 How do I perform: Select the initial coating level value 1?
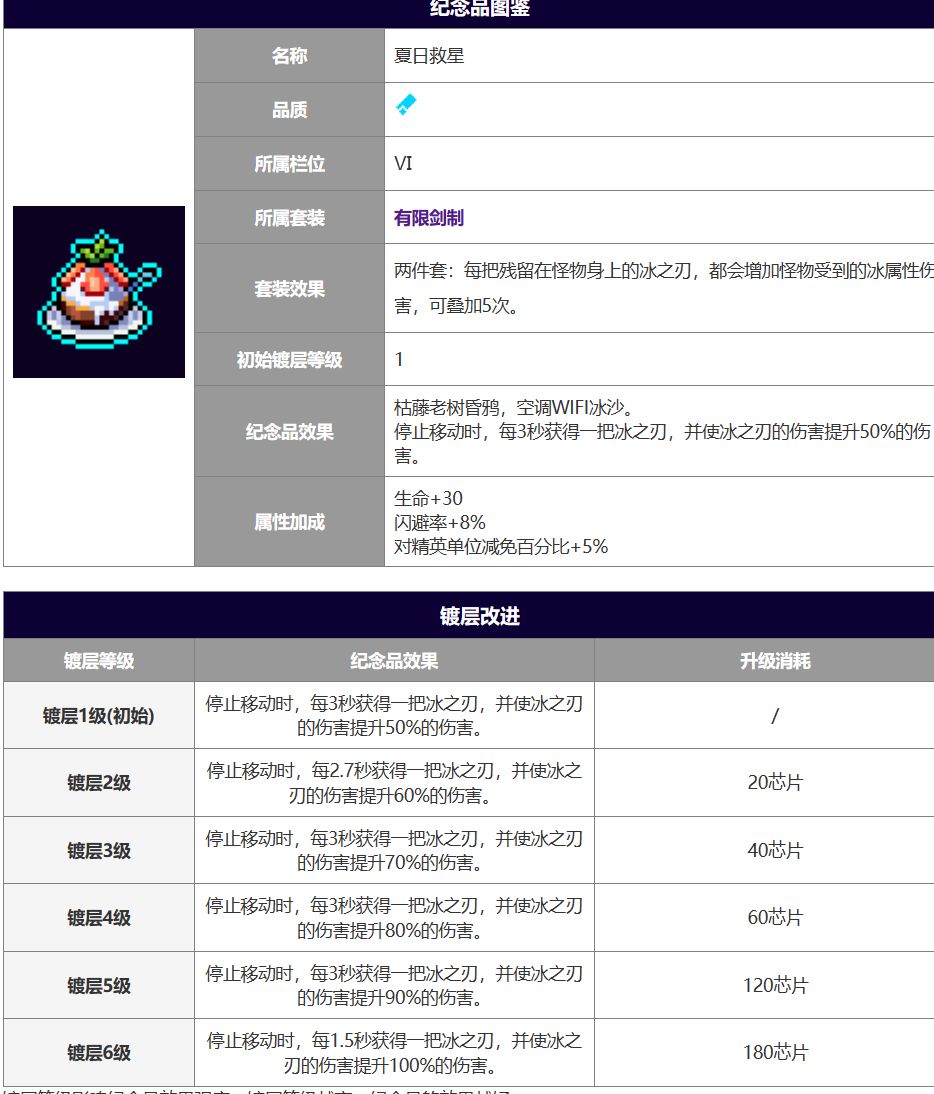point(399,359)
